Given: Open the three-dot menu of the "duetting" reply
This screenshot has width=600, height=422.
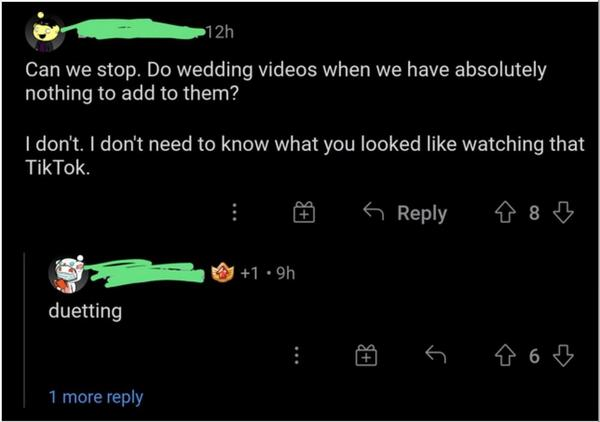Looking at the screenshot, I should tap(296, 355).
